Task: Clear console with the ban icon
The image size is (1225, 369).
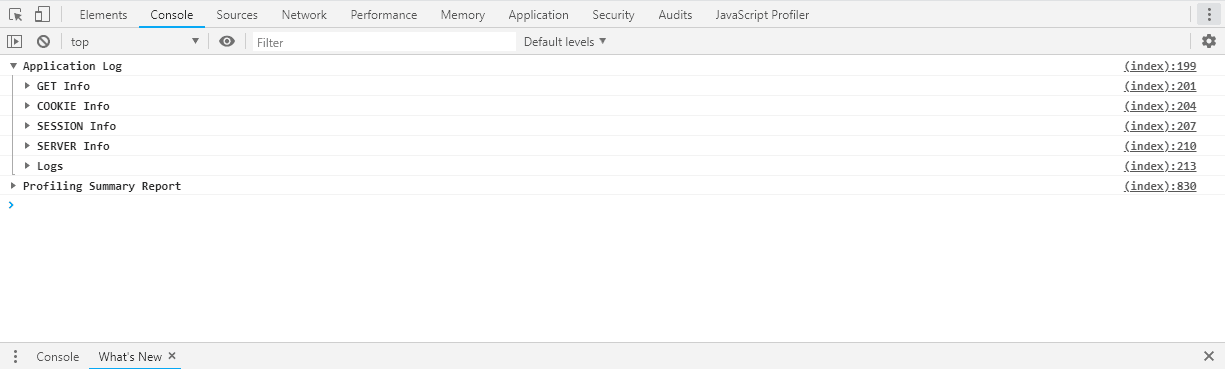Action: point(43,41)
